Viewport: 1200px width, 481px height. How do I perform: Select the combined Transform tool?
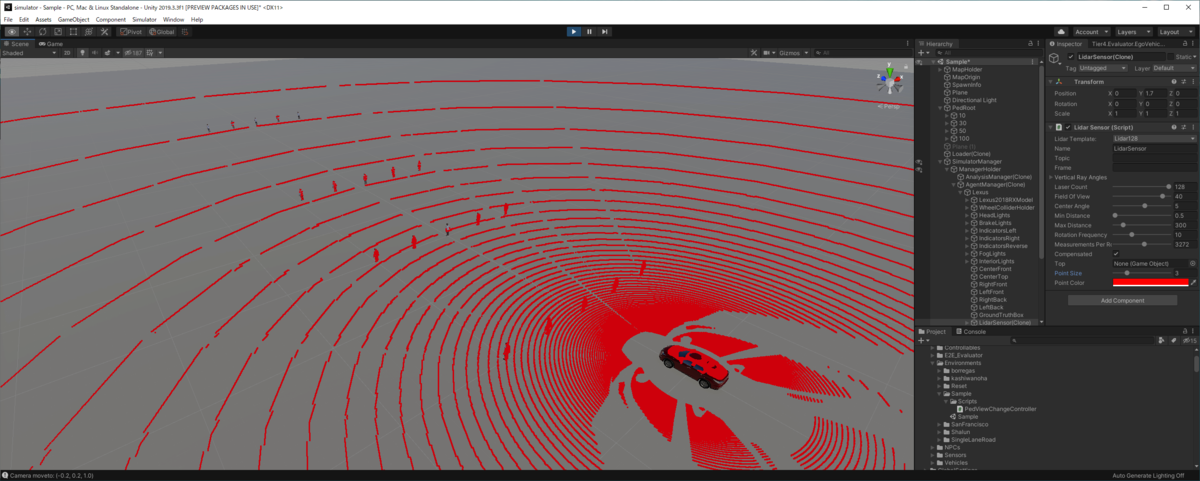pos(90,32)
